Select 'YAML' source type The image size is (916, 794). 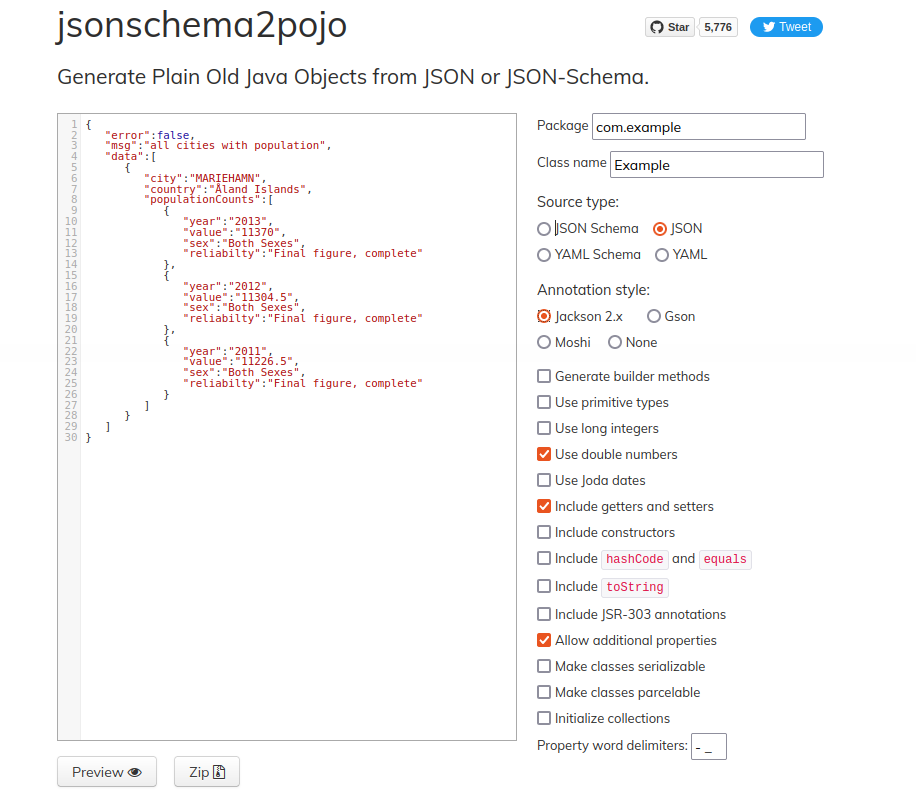pos(660,254)
